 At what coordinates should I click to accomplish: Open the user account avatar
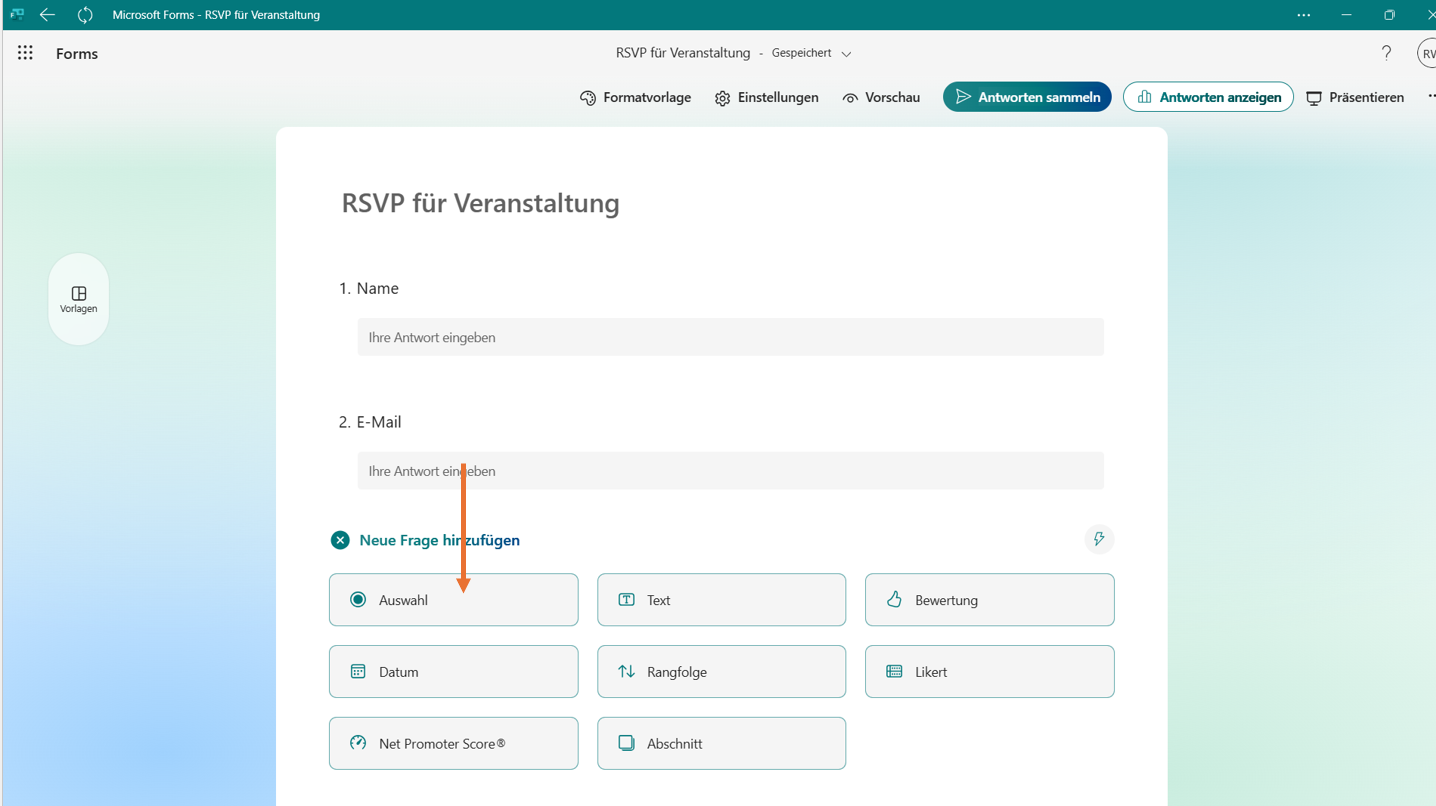tap(1427, 53)
